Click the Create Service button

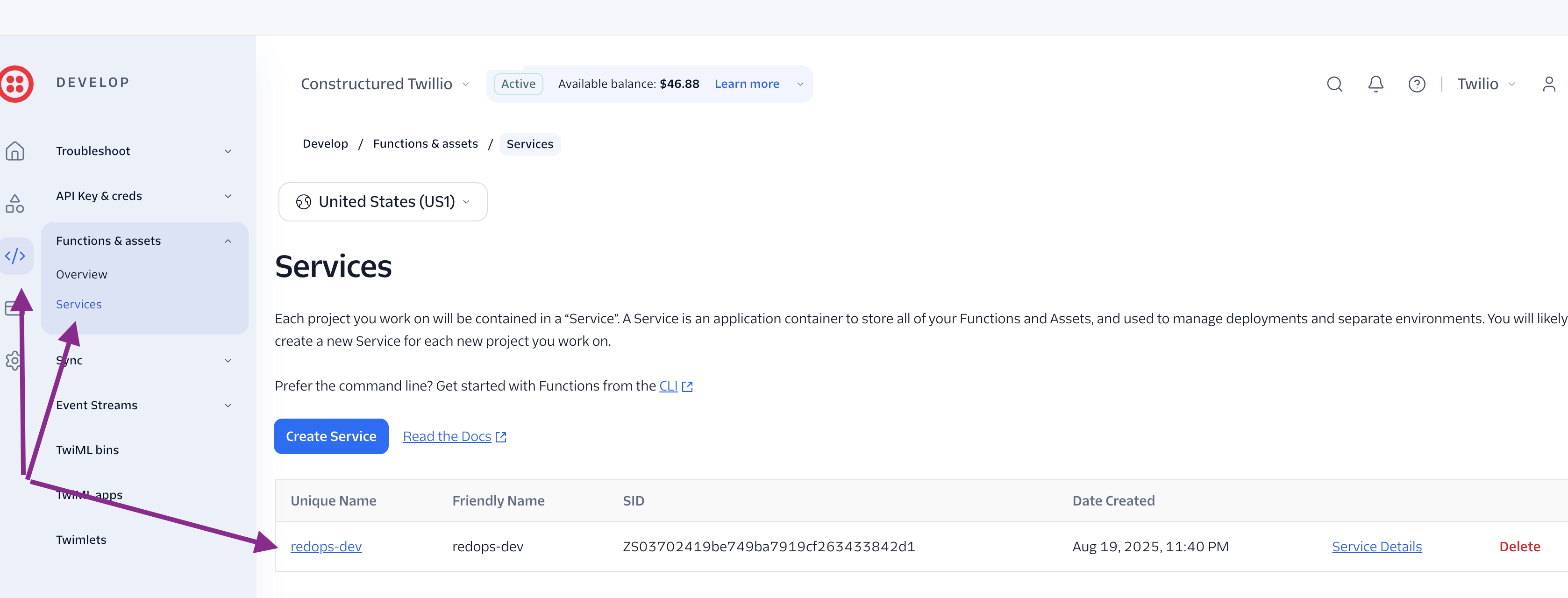331,436
